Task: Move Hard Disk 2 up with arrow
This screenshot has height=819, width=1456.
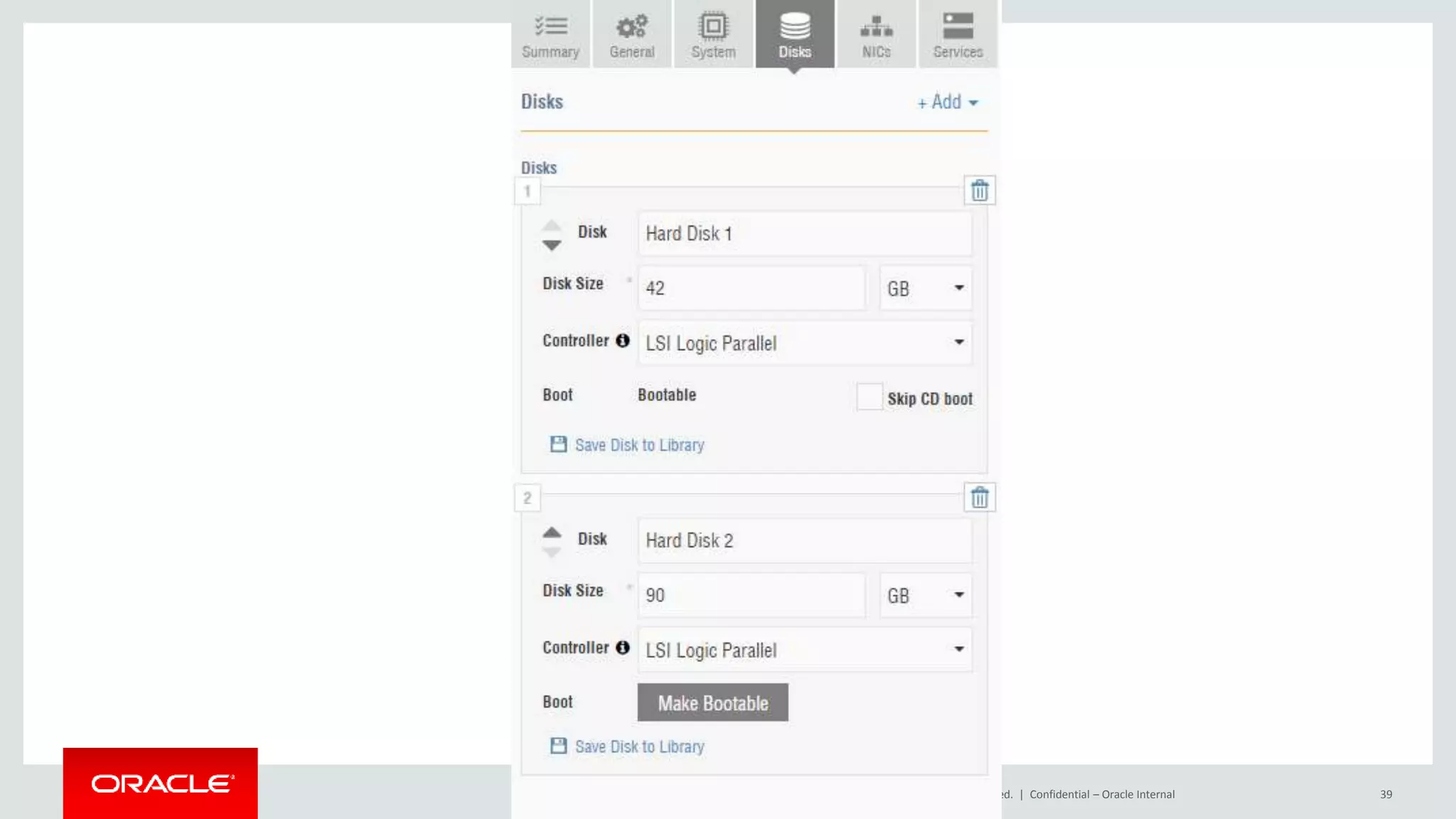Action: point(552,532)
